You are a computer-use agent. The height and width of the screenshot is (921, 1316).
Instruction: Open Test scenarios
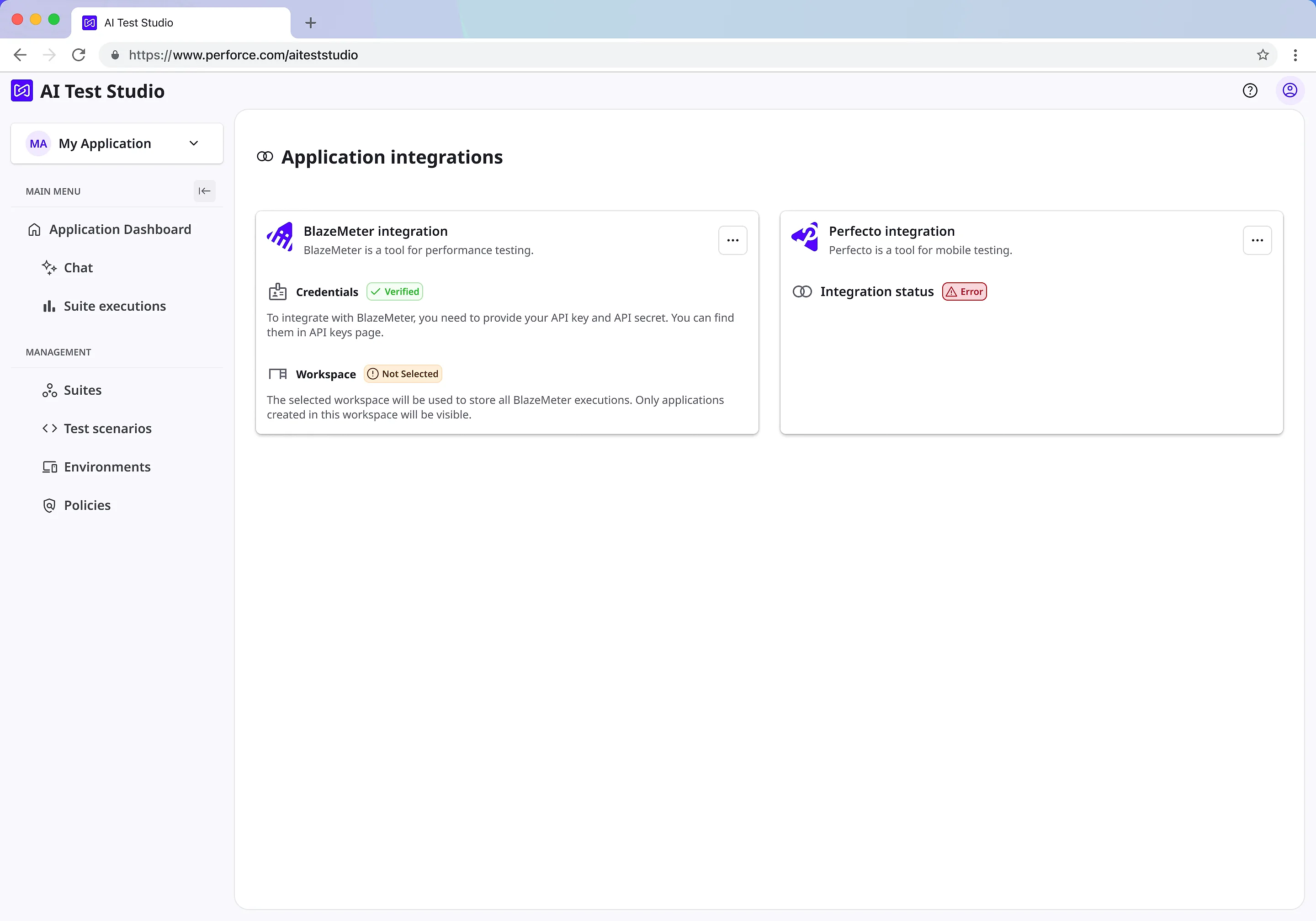click(x=117, y=429)
